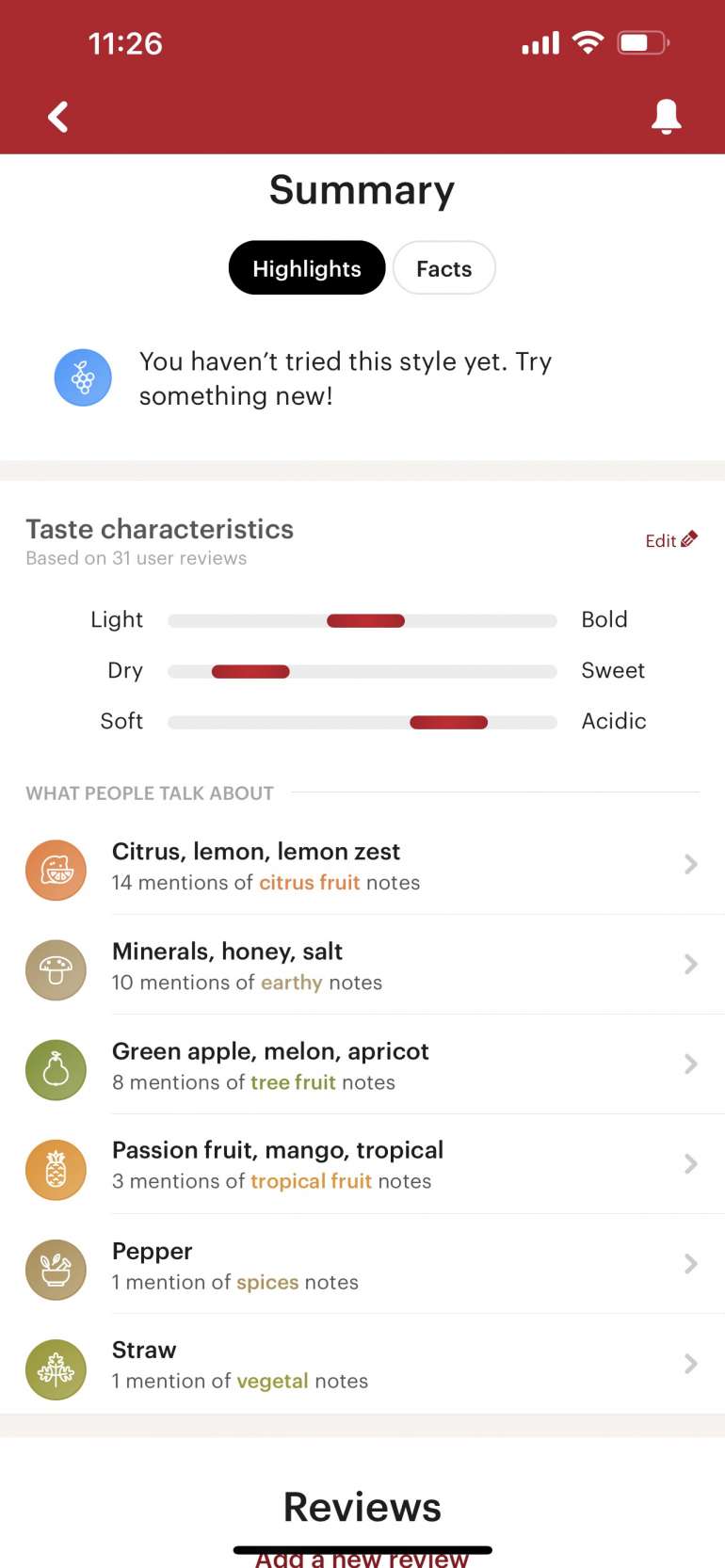
Task: Click the Light to Bold slider indicator
Action: tap(364, 620)
